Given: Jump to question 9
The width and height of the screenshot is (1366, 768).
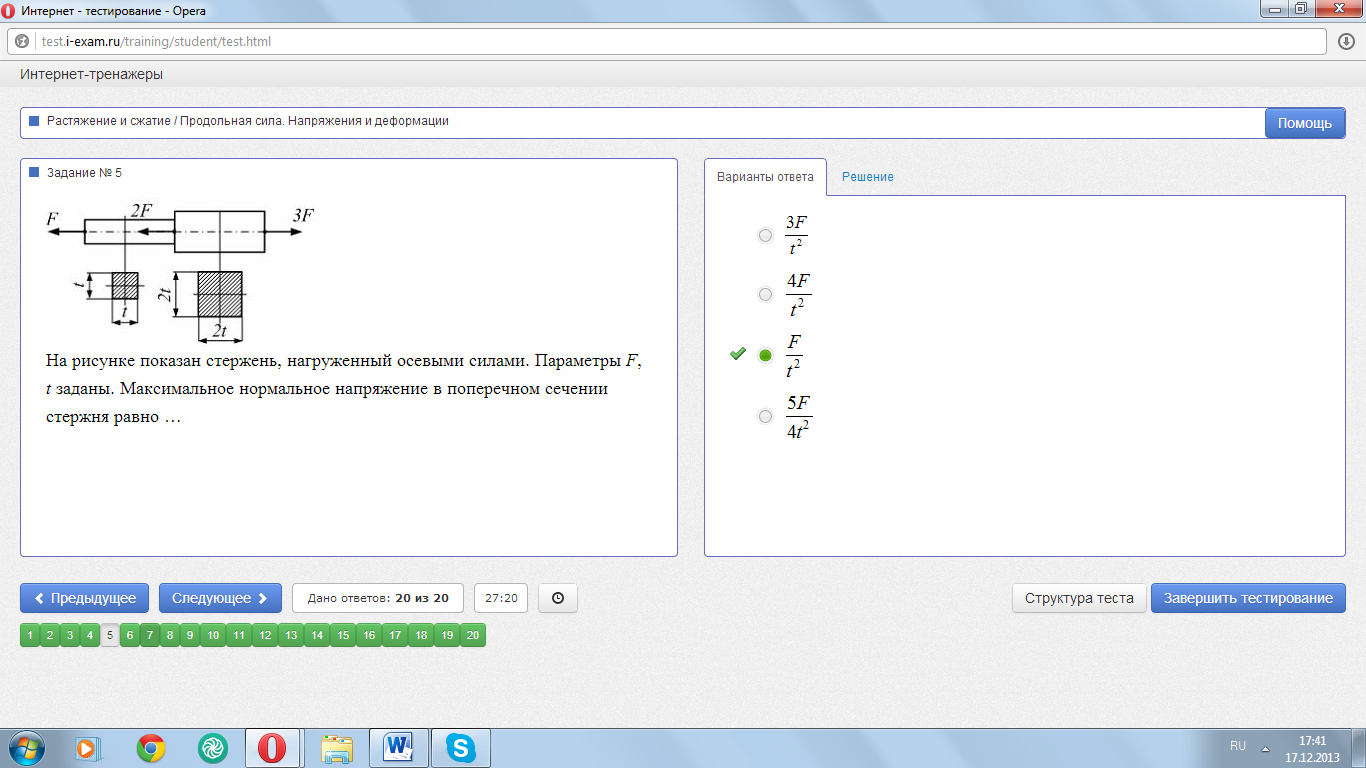Looking at the screenshot, I should 190,635.
